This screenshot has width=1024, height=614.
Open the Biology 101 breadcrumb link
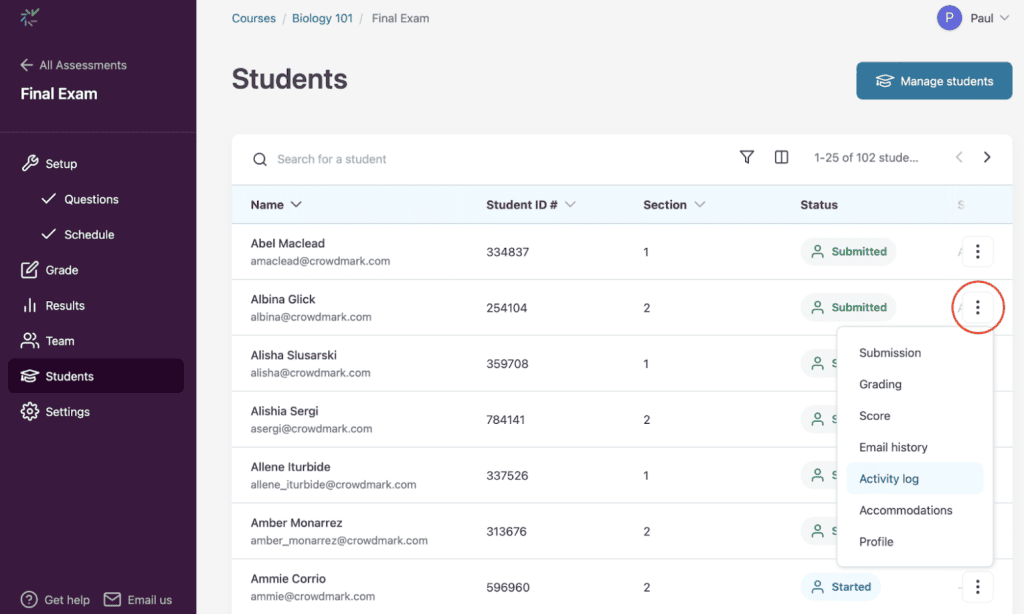click(322, 17)
